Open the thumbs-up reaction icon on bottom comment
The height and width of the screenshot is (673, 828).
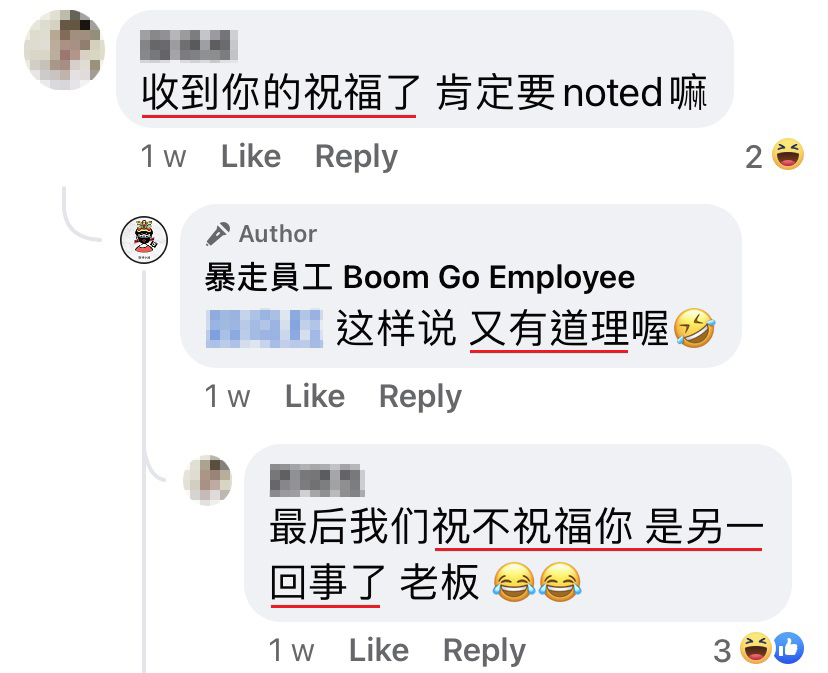(789, 648)
